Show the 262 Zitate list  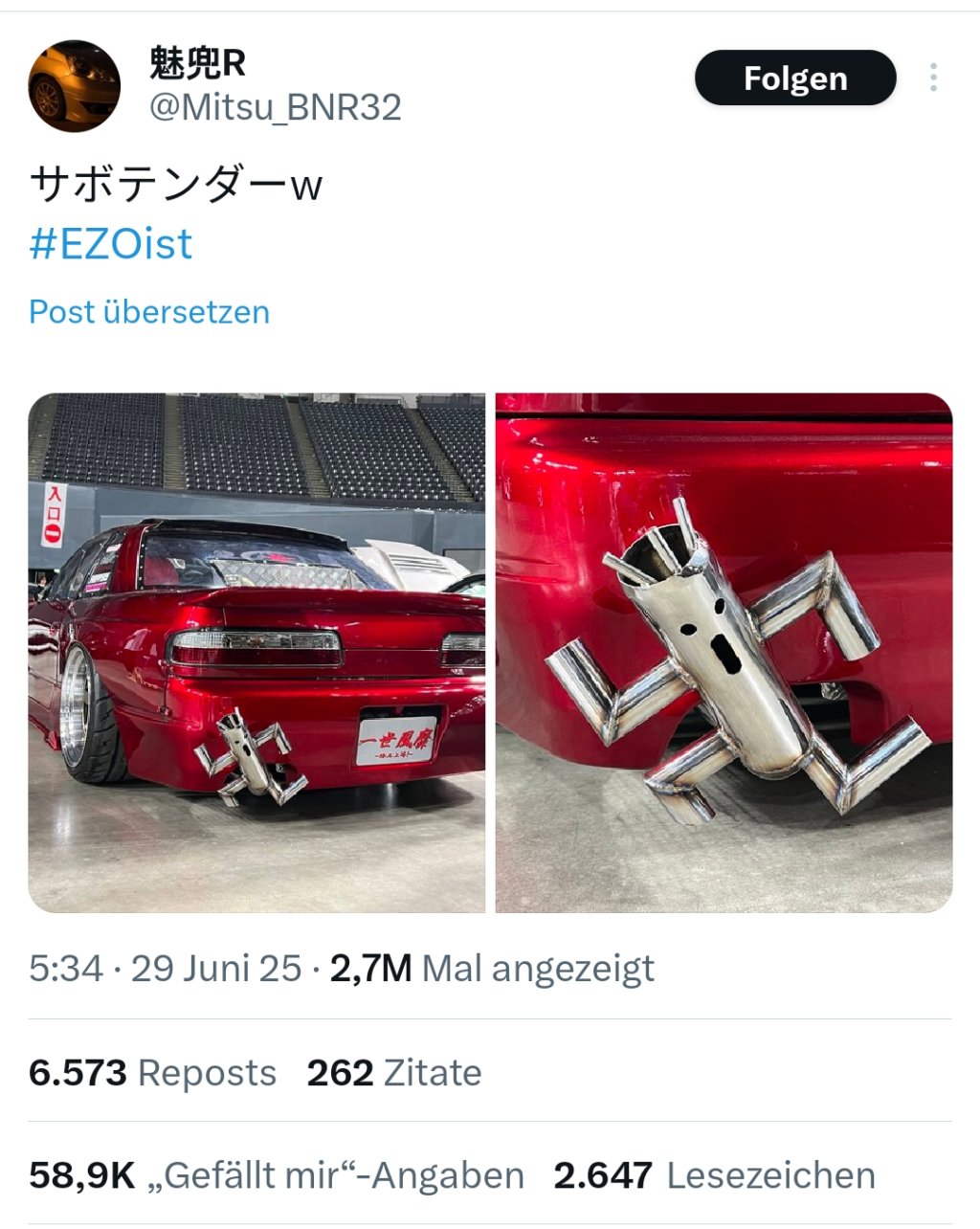tap(394, 1073)
